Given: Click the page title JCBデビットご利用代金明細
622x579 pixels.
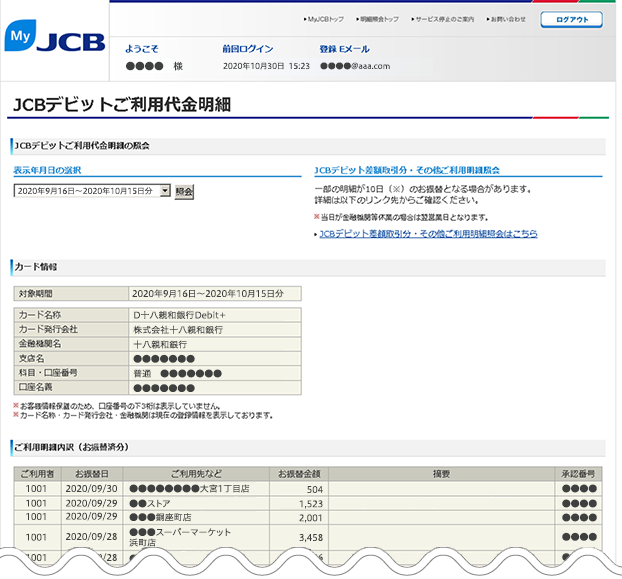Looking at the screenshot, I should (122, 105).
